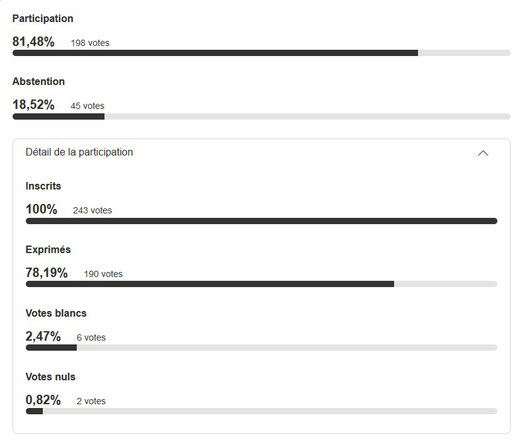Click the Abstention progress bar
Image resolution: width=520 pixels, height=442 pixels.
[x=261, y=116]
